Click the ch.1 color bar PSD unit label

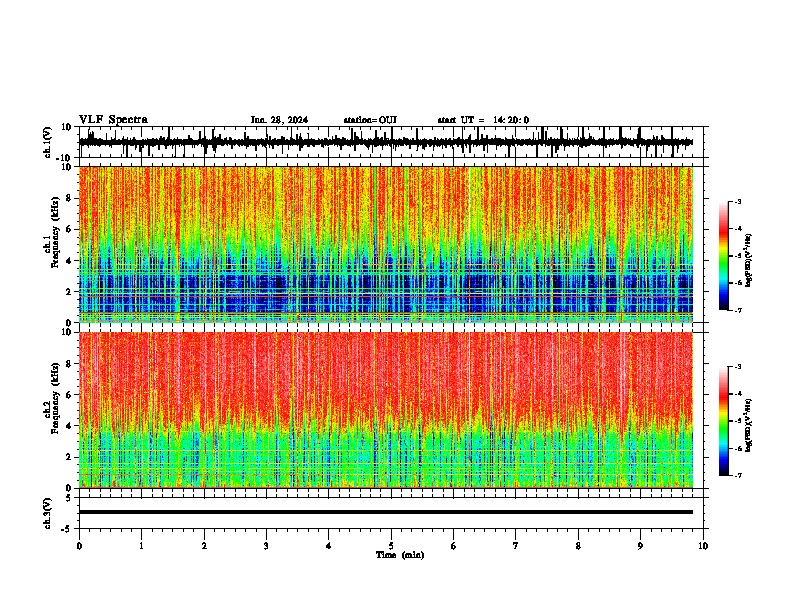[x=748, y=260]
